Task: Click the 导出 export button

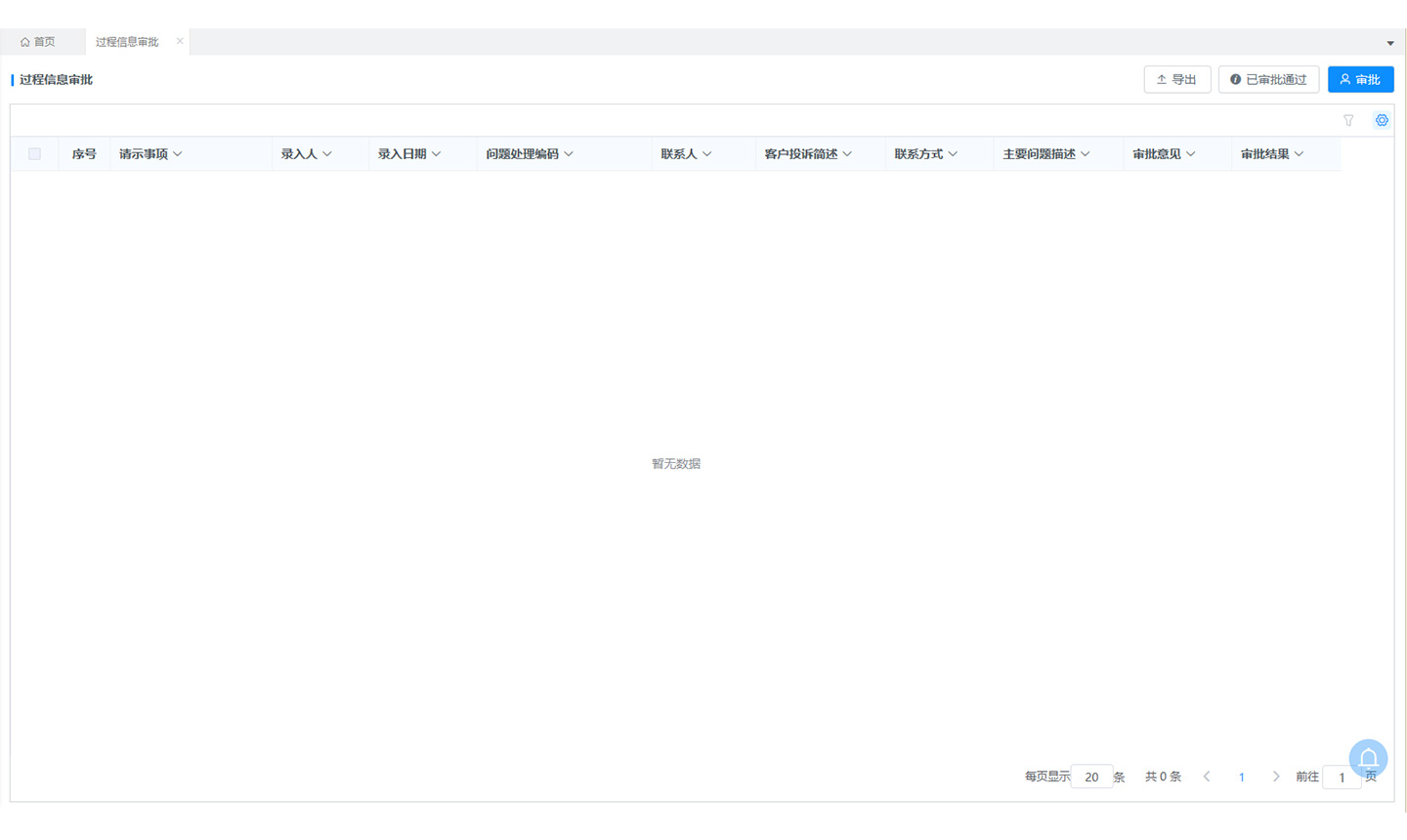Action: (x=1176, y=79)
